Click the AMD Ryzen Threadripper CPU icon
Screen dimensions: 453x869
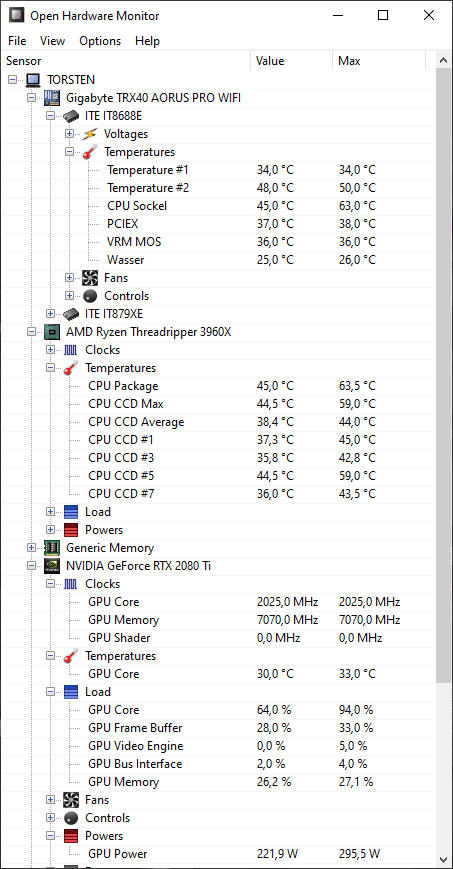click(x=52, y=332)
